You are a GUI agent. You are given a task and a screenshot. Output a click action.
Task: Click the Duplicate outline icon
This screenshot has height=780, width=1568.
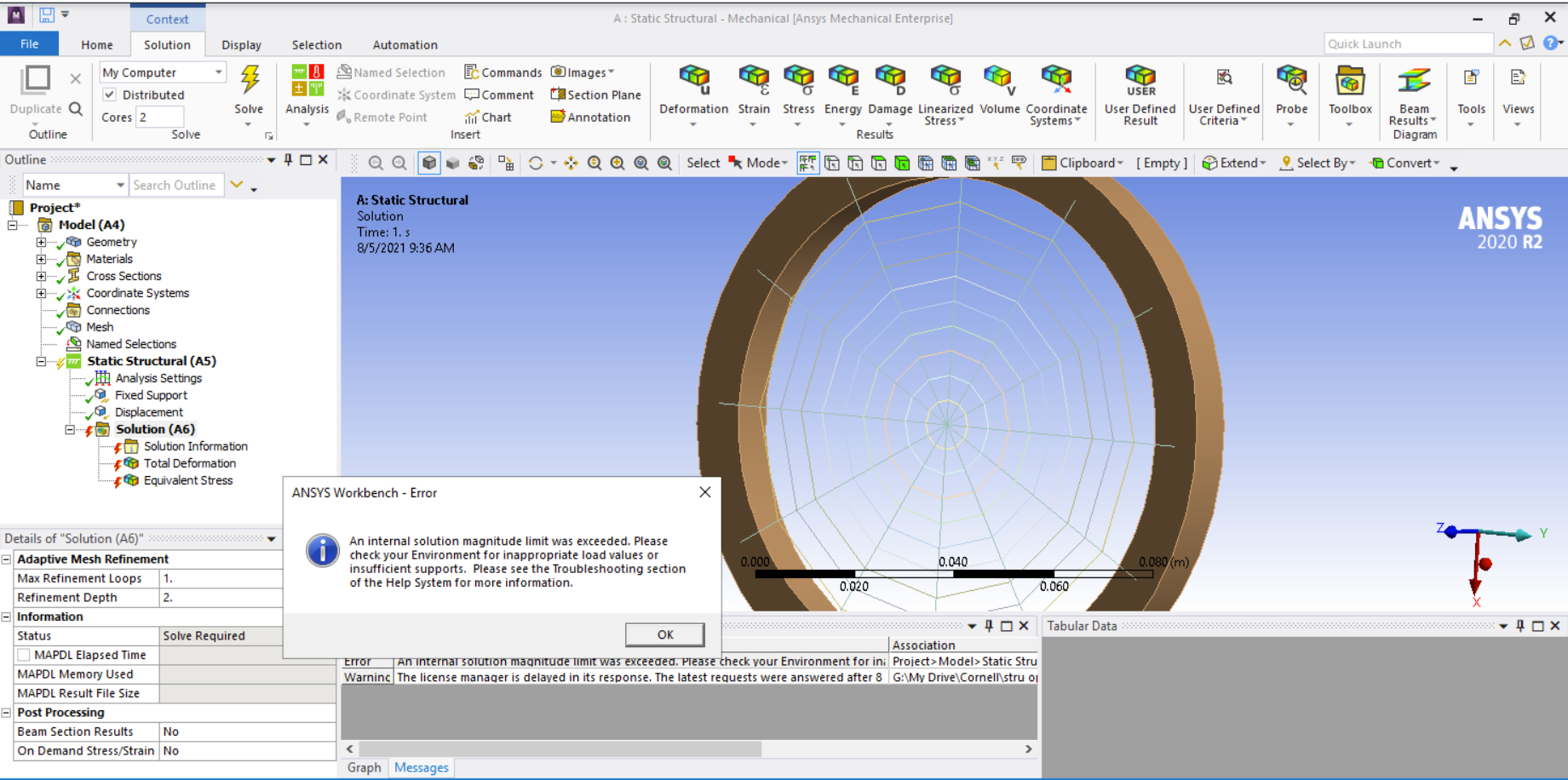tap(36, 79)
